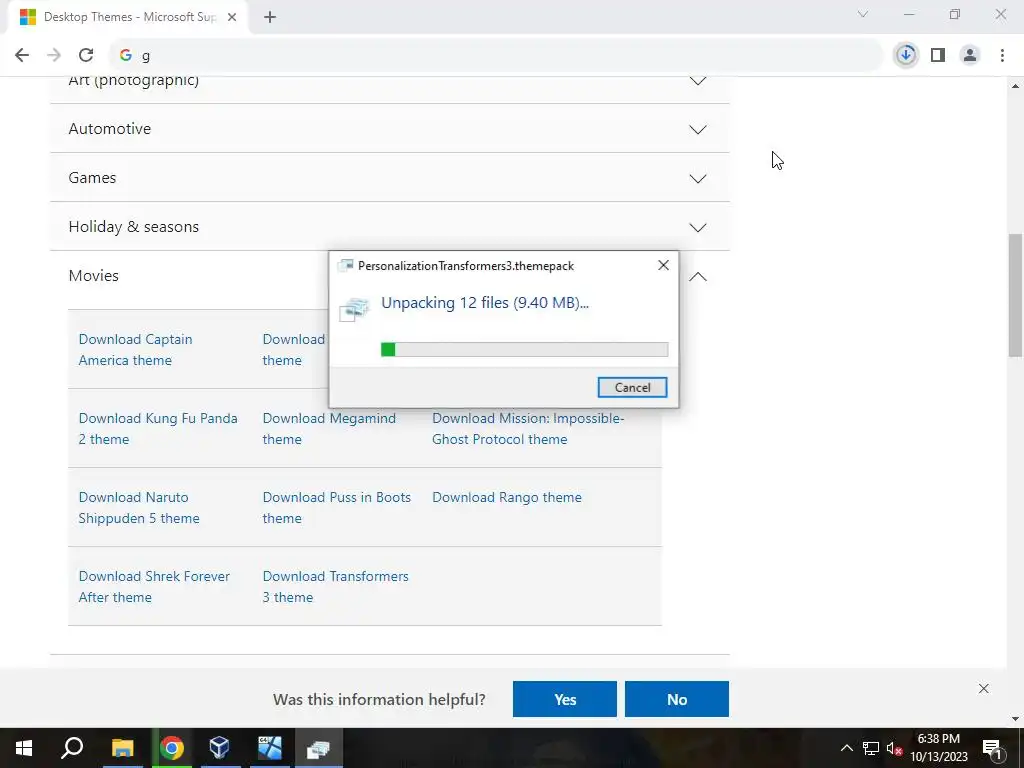Answer No to helpful feedback
Viewport: 1024px width, 768px height.
(x=677, y=699)
